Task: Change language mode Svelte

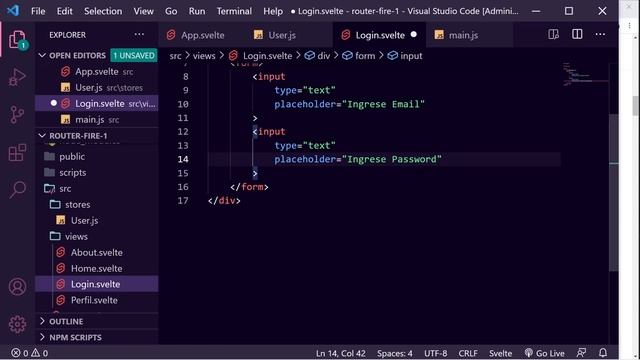Action: point(500,353)
